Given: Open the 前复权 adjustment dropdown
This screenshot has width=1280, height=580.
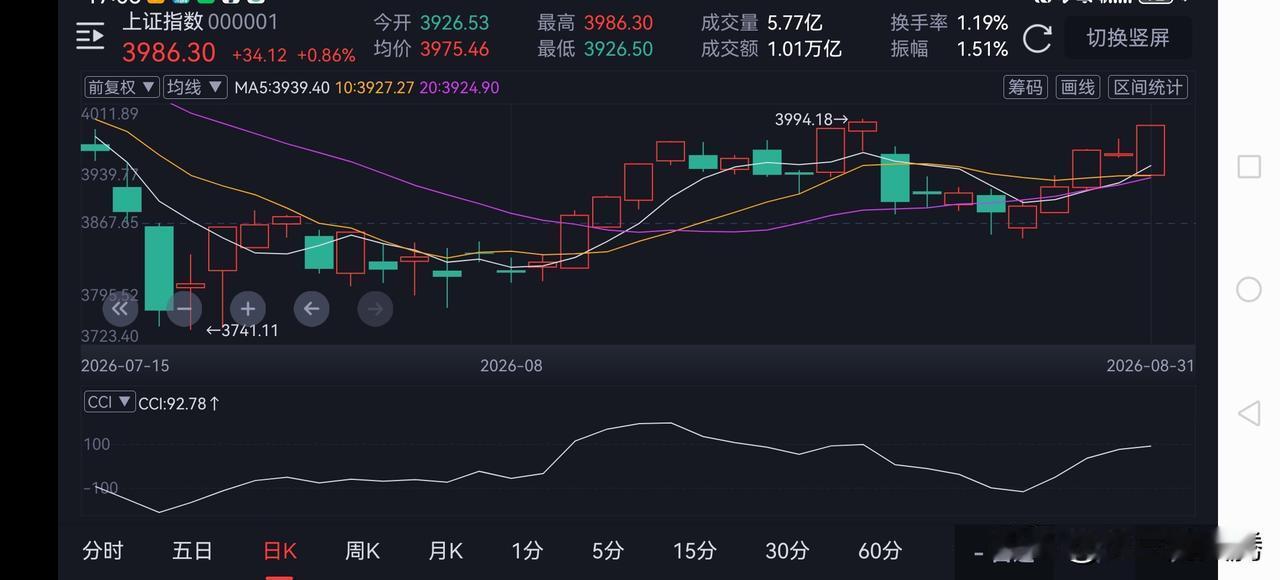Looking at the screenshot, I should click(121, 87).
